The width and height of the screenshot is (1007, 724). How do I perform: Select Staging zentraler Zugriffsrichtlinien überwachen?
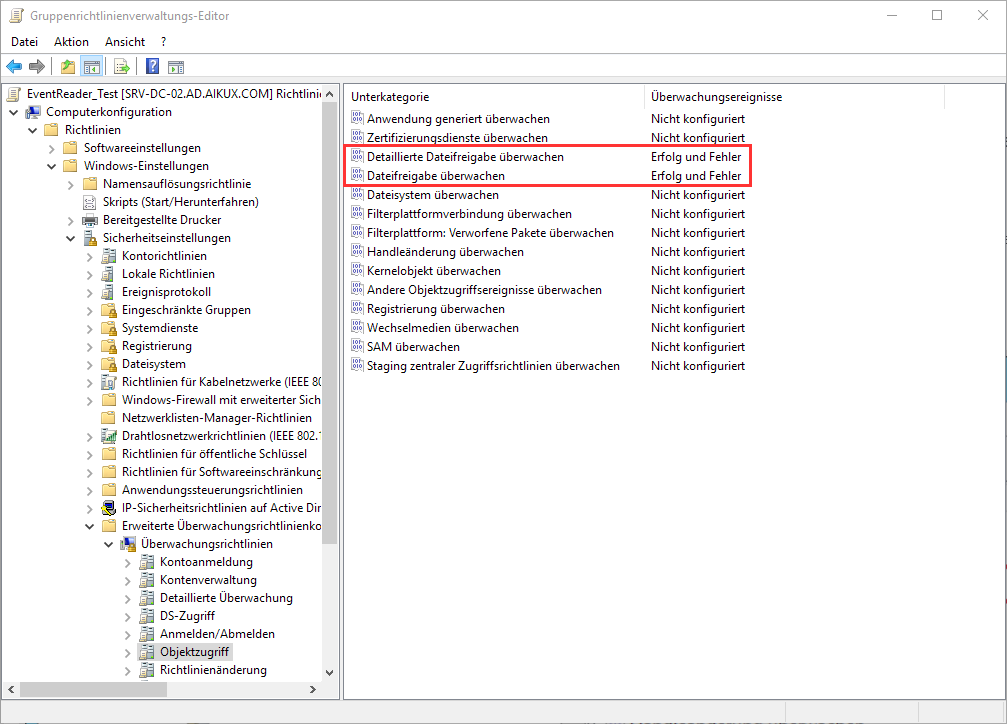tap(493, 365)
